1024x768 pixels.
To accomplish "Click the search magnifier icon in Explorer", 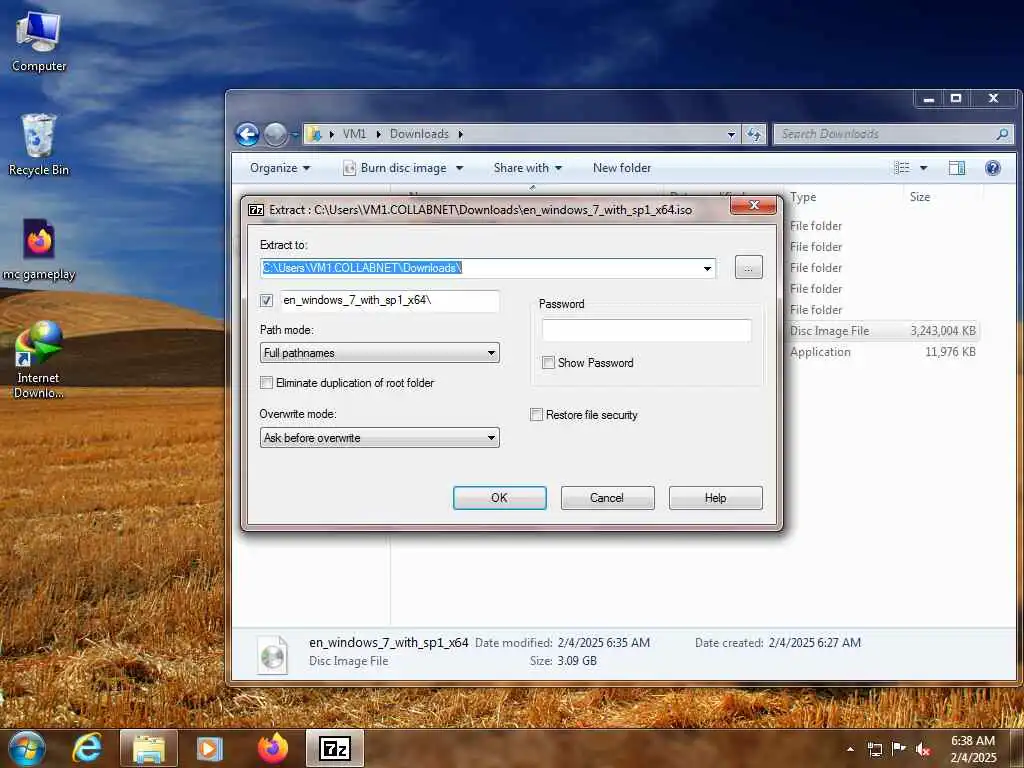I will [1002, 134].
